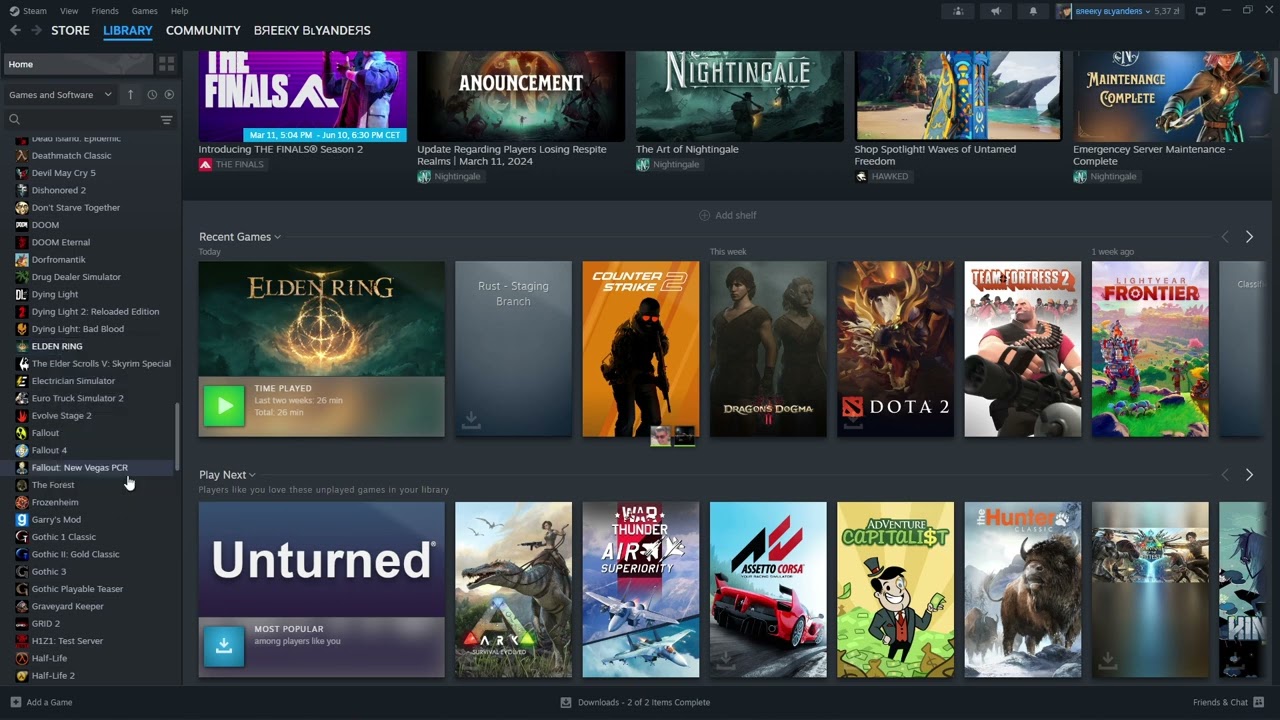Advance Recent Games shelf with right arrow
This screenshot has width=1280, height=720.
click(x=1249, y=237)
